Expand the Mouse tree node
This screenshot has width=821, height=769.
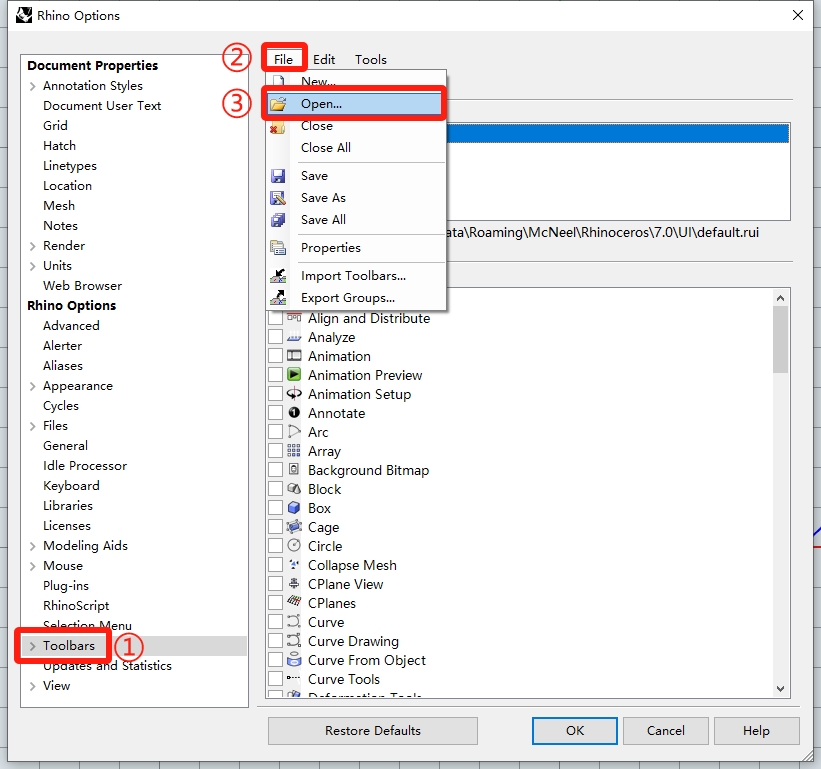click(x=32, y=566)
